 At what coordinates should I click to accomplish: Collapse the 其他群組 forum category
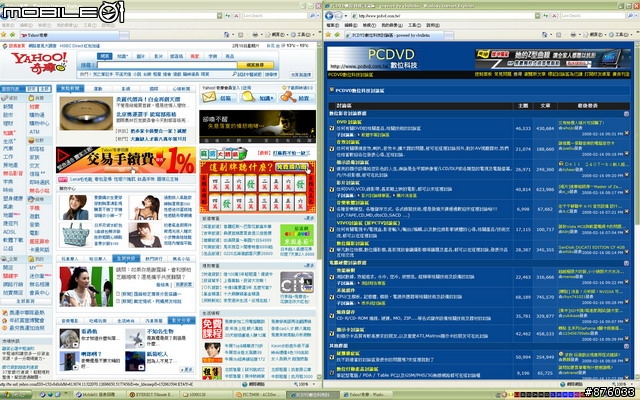pyautogui.click(x=626, y=346)
